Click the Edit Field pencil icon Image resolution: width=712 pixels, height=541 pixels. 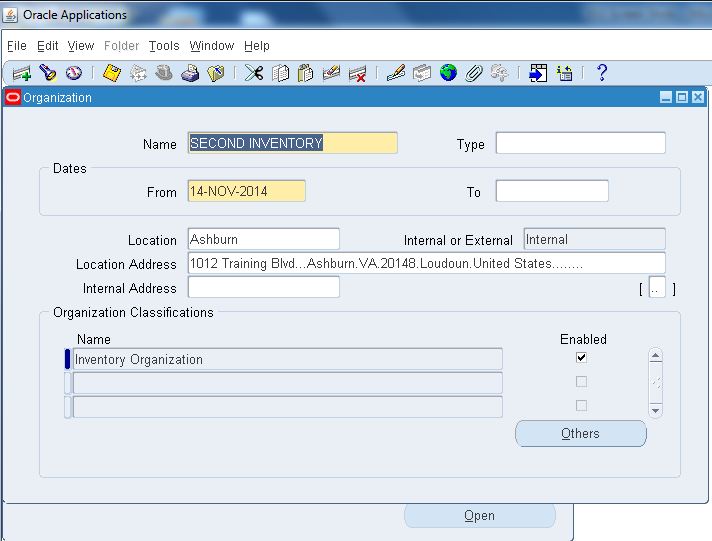[396, 73]
